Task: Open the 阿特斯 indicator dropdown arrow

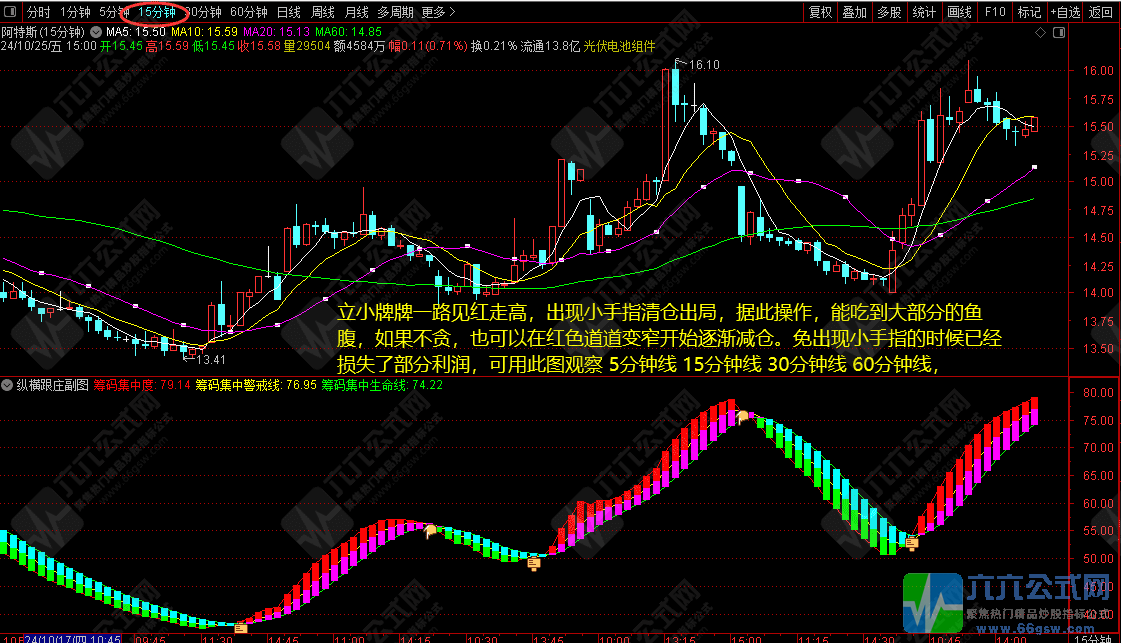Action: [x=96, y=32]
